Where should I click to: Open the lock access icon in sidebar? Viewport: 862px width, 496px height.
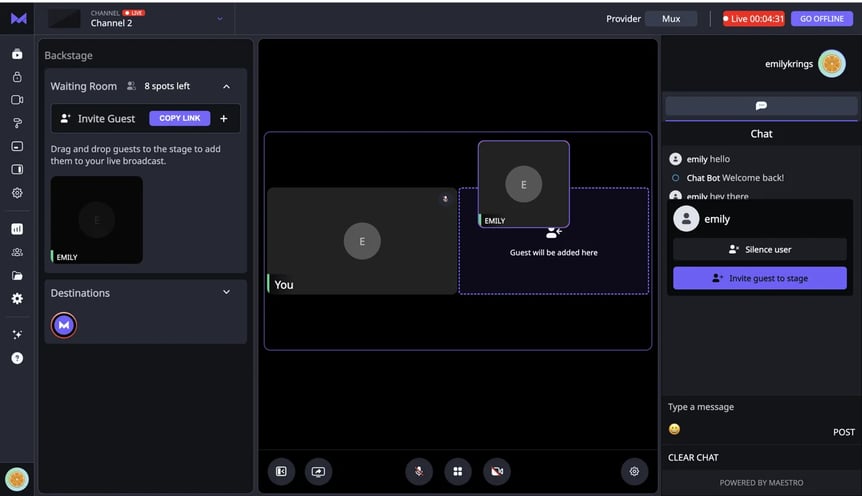(17, 77)
